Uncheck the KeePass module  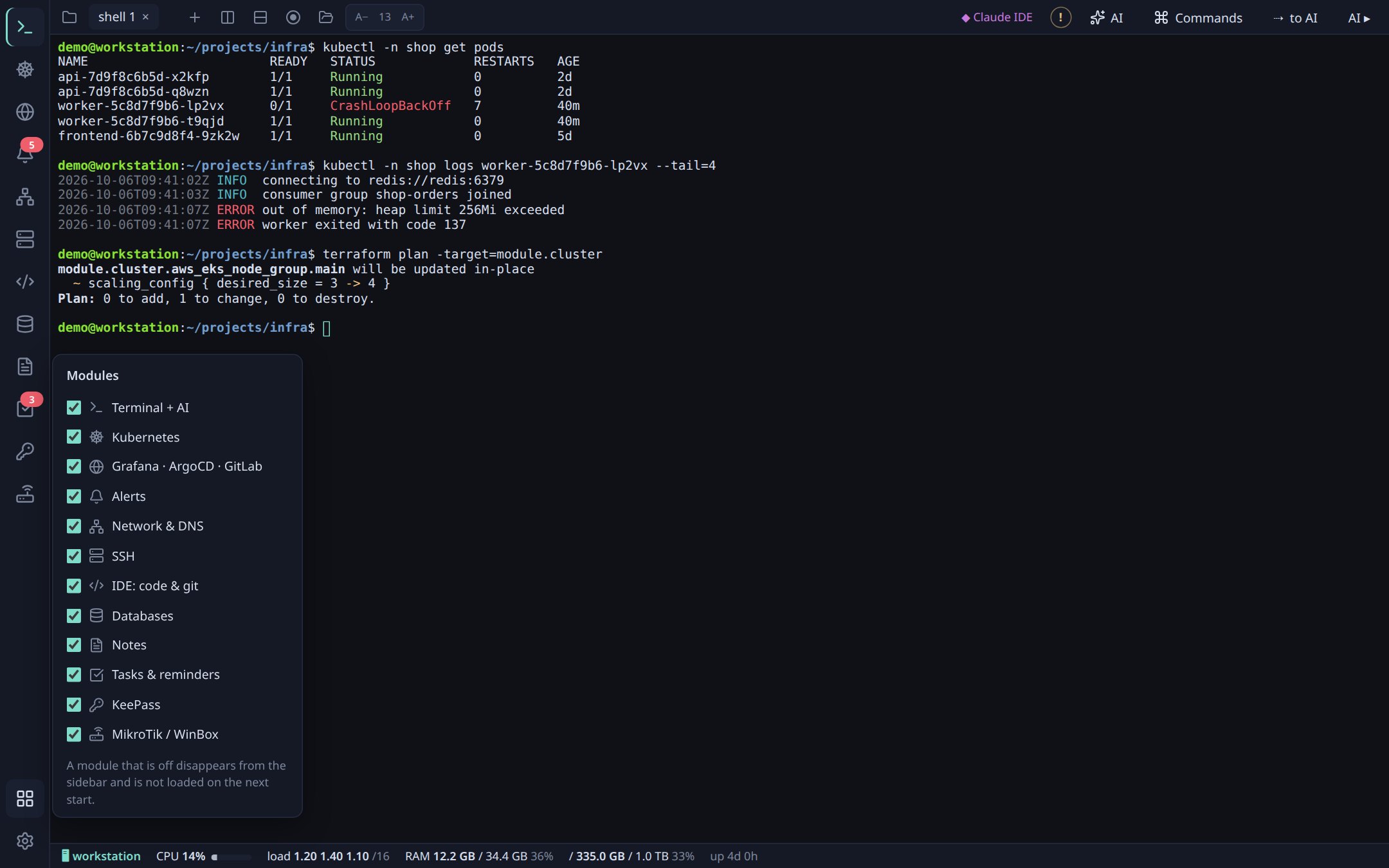click(x=74, y=705)
